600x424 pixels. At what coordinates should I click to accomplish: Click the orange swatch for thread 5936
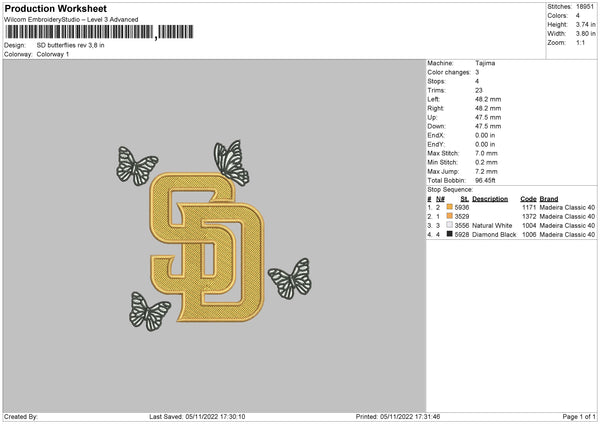coord(450,207)
